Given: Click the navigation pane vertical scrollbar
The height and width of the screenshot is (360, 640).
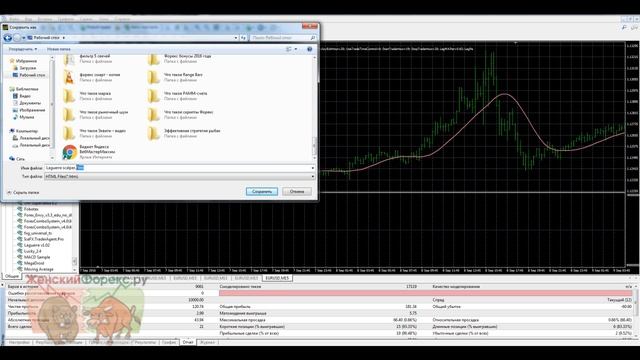Looking at the screenshot, I should (x=52, y=108).
